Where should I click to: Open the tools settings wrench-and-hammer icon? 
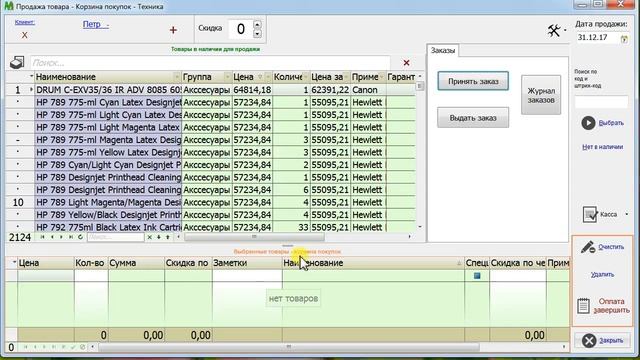(554, 31)
